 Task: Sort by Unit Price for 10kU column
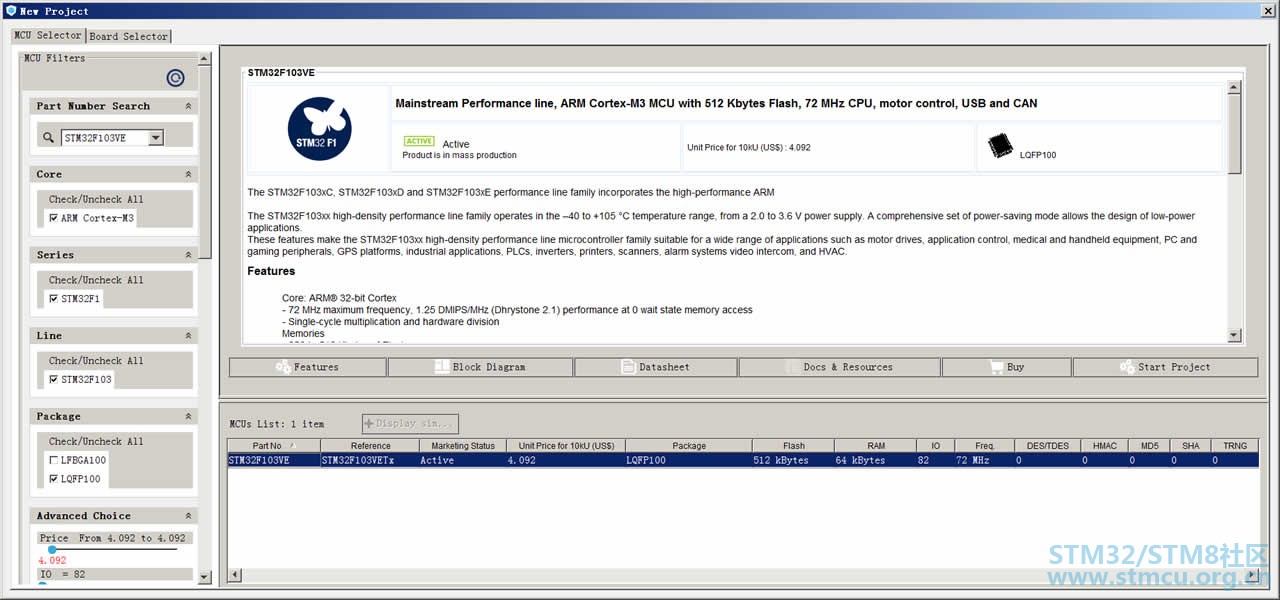click(566, 446)
